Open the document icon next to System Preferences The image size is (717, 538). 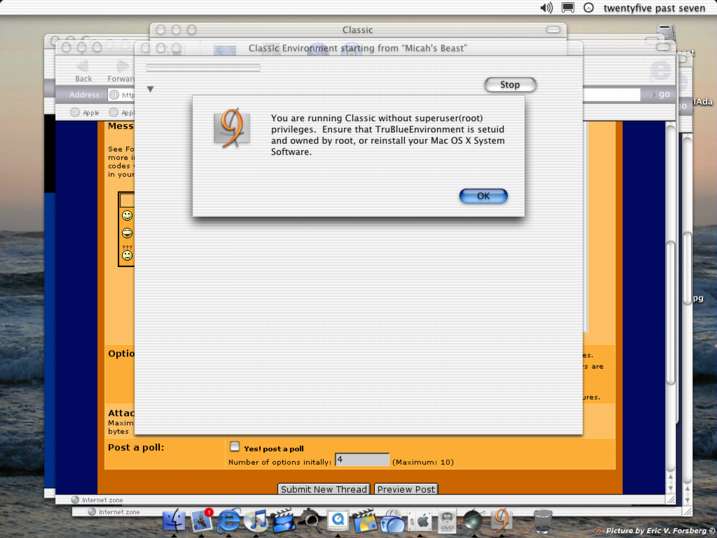click(x=447, y=521)
